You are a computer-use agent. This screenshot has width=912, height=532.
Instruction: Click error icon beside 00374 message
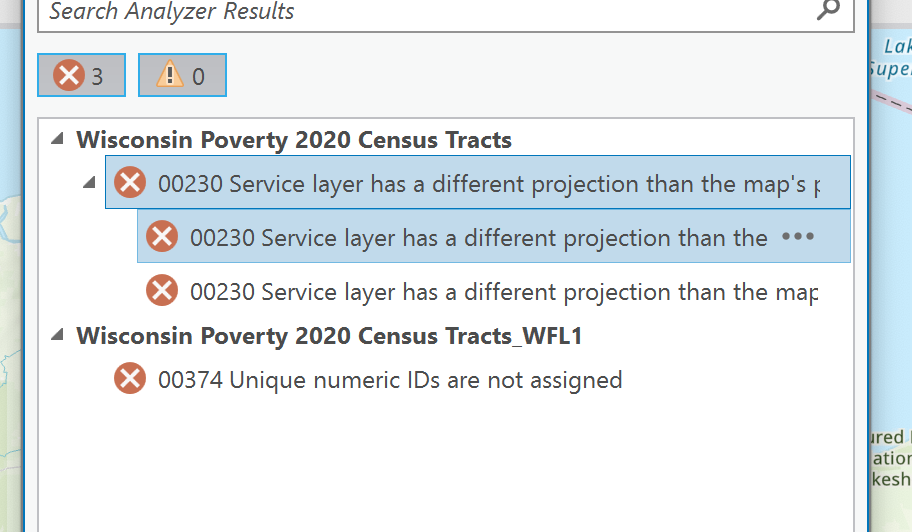129,379
